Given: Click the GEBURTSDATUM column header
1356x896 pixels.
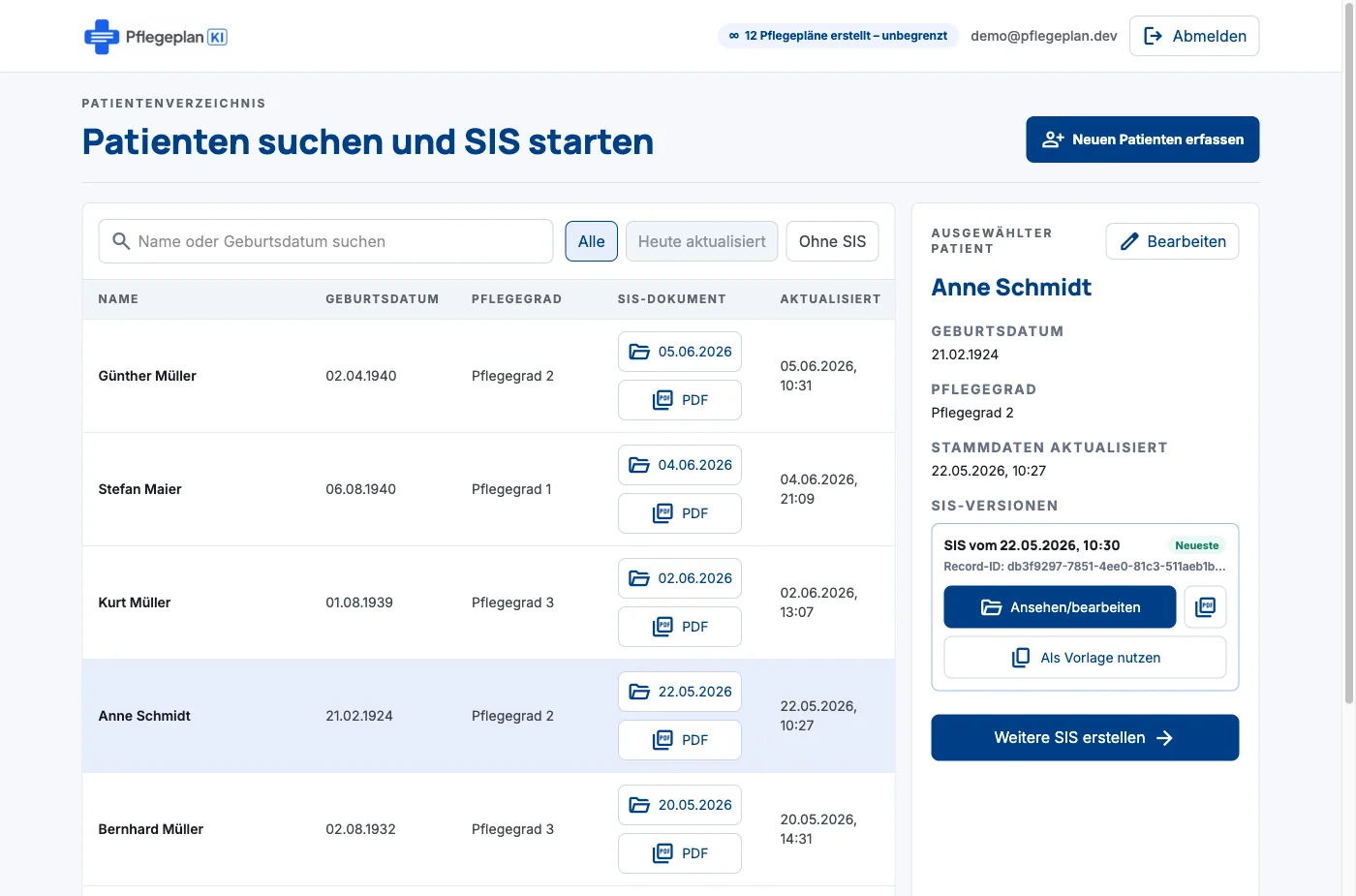Looking at the screenshot, I should point(383,299).
